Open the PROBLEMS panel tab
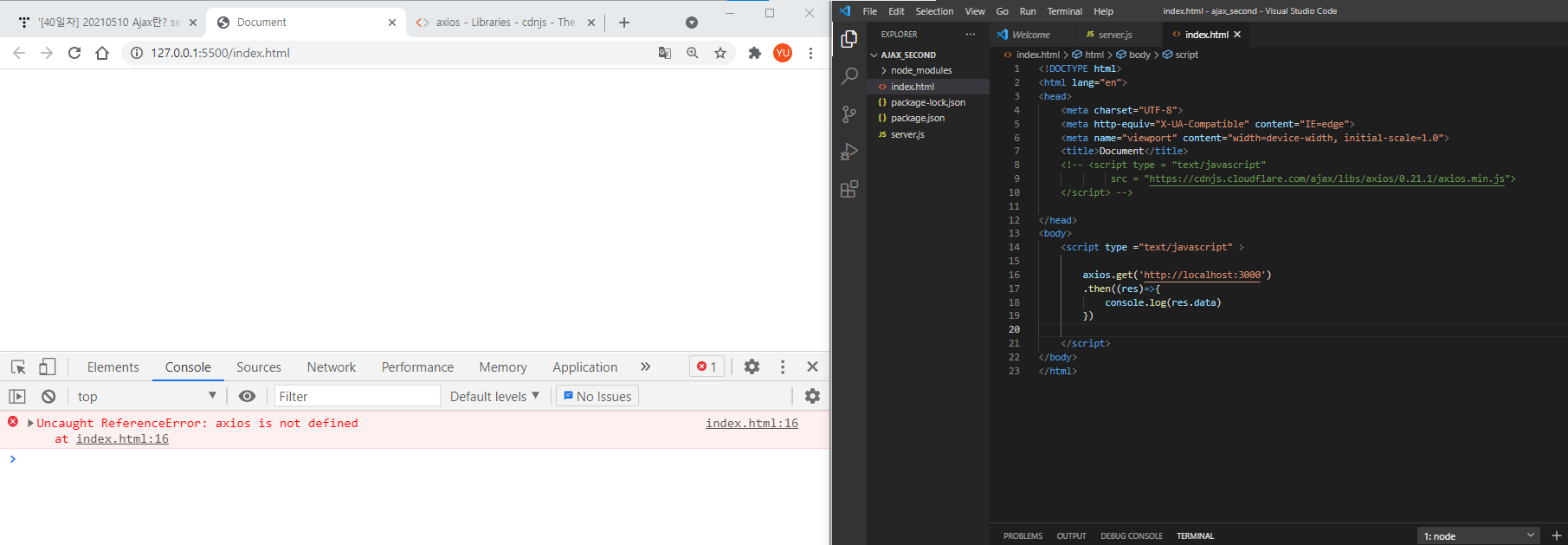The height and width of the screenshot is (545, 1568). 1023,535
